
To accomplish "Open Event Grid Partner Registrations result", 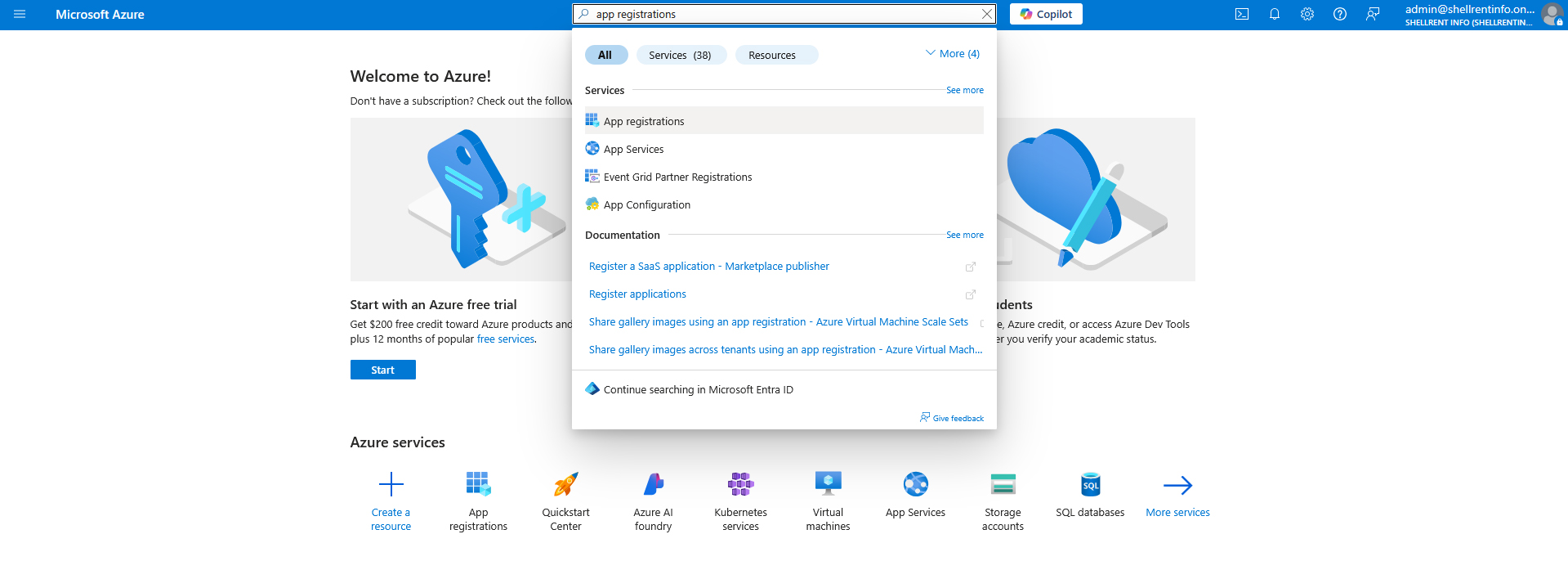I will tap(784, 177).
